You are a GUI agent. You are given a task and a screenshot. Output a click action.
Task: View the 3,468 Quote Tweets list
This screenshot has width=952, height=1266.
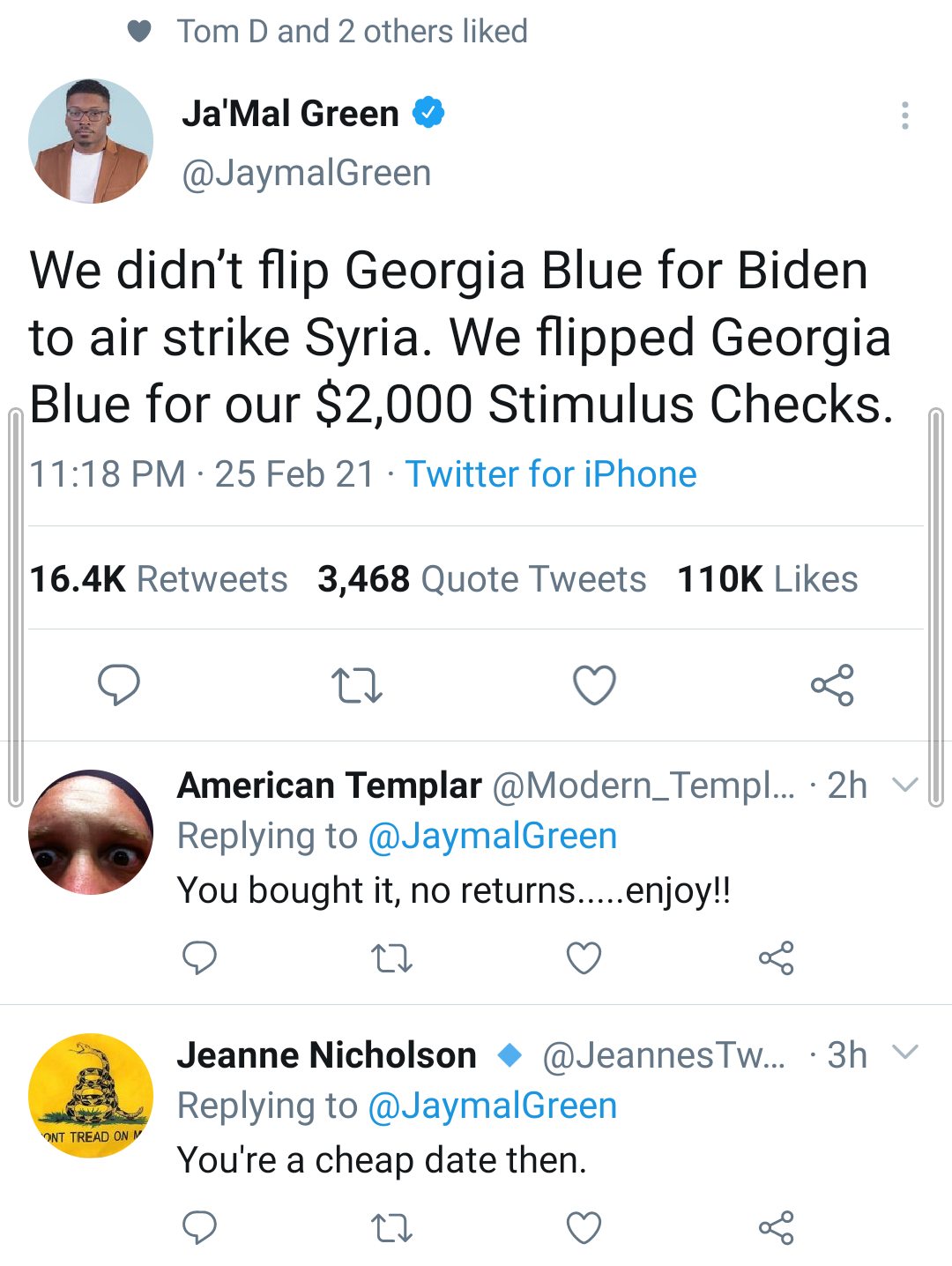tap(482, 579)
